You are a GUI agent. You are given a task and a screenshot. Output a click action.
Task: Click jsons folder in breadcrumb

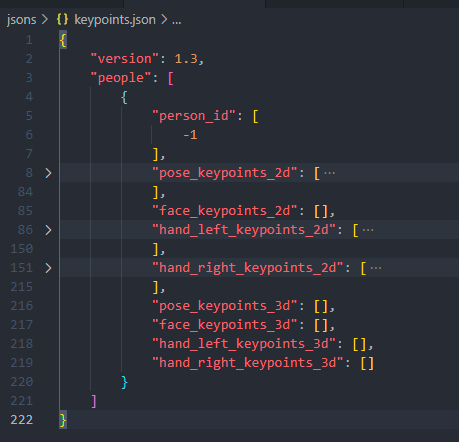click(21, 20)
